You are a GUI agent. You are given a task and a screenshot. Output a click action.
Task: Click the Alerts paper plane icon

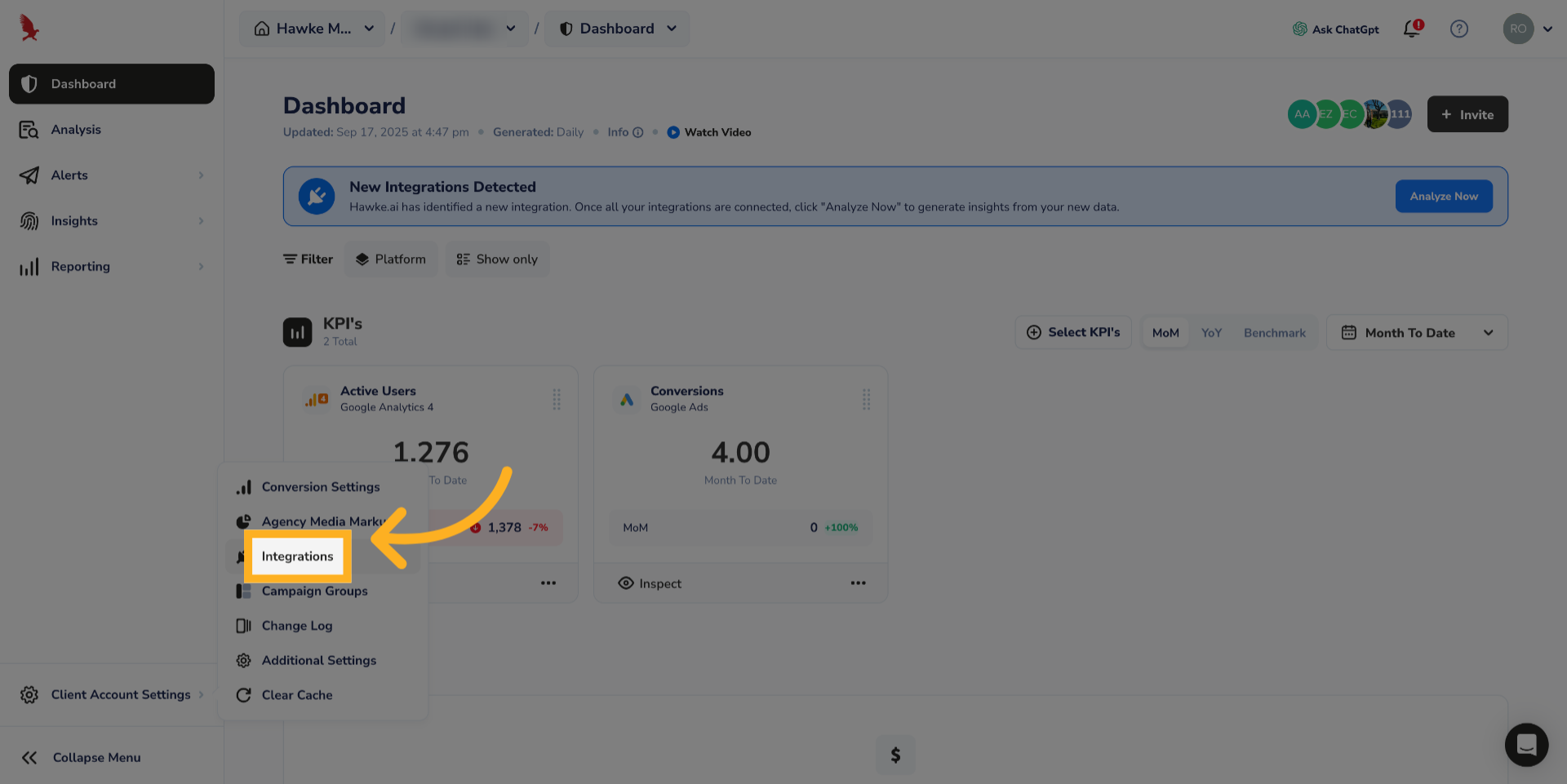29,175
